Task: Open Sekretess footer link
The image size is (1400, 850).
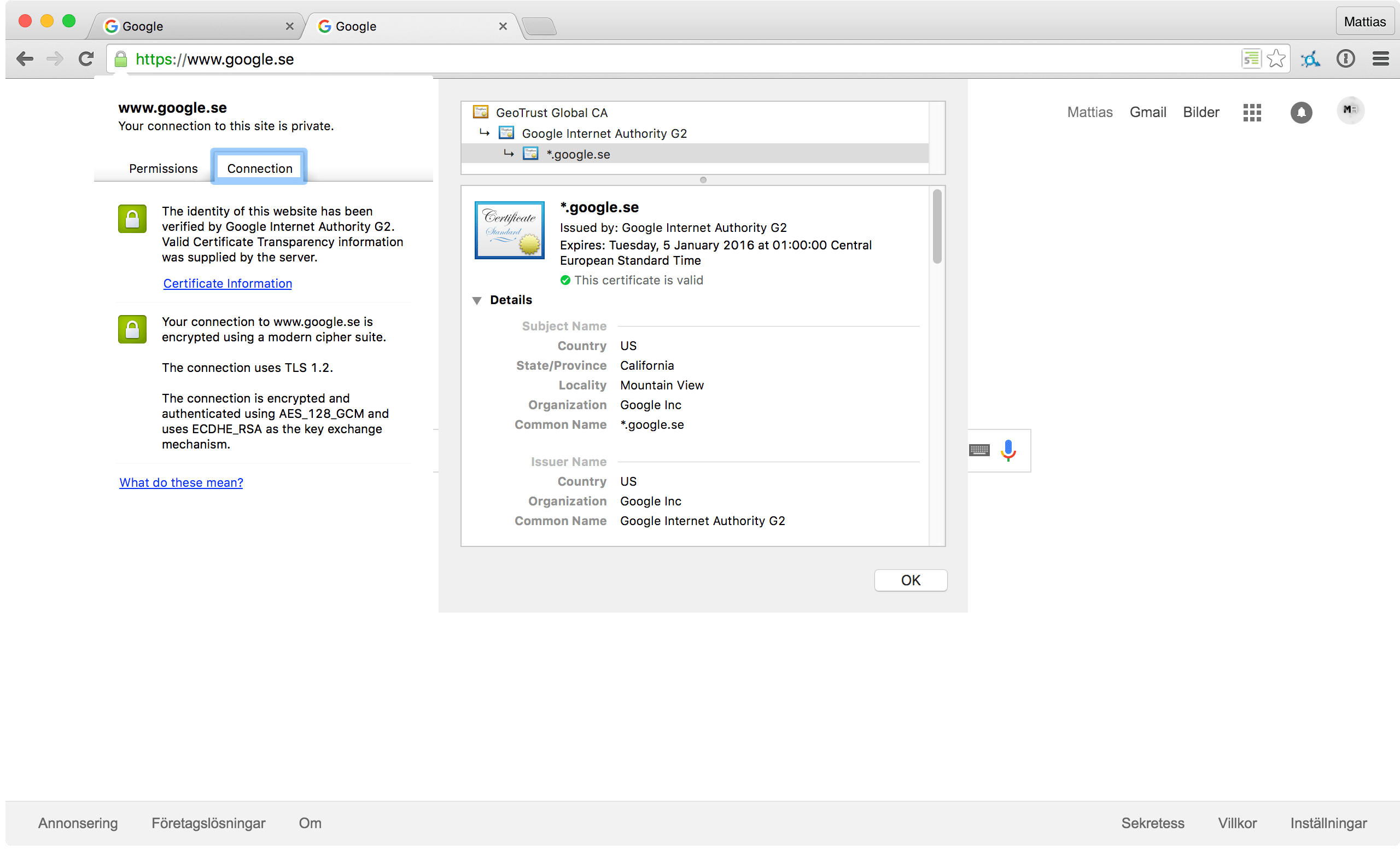Action: [1152, 823]
